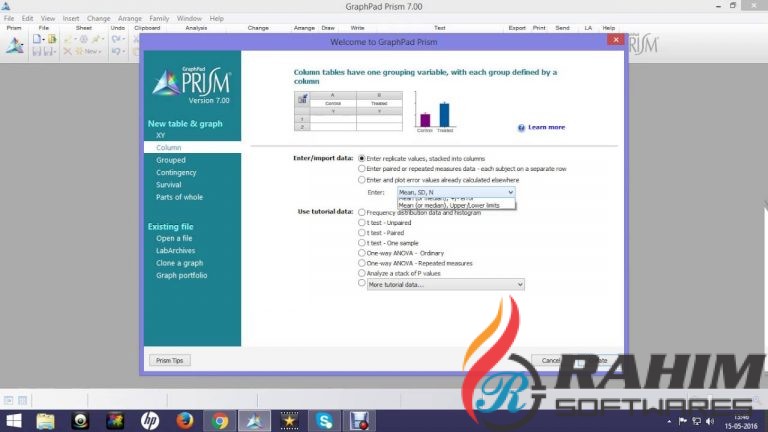Click the film star app taskbar icon
Viewport: 768px width, 432px height.
[289, 421]
